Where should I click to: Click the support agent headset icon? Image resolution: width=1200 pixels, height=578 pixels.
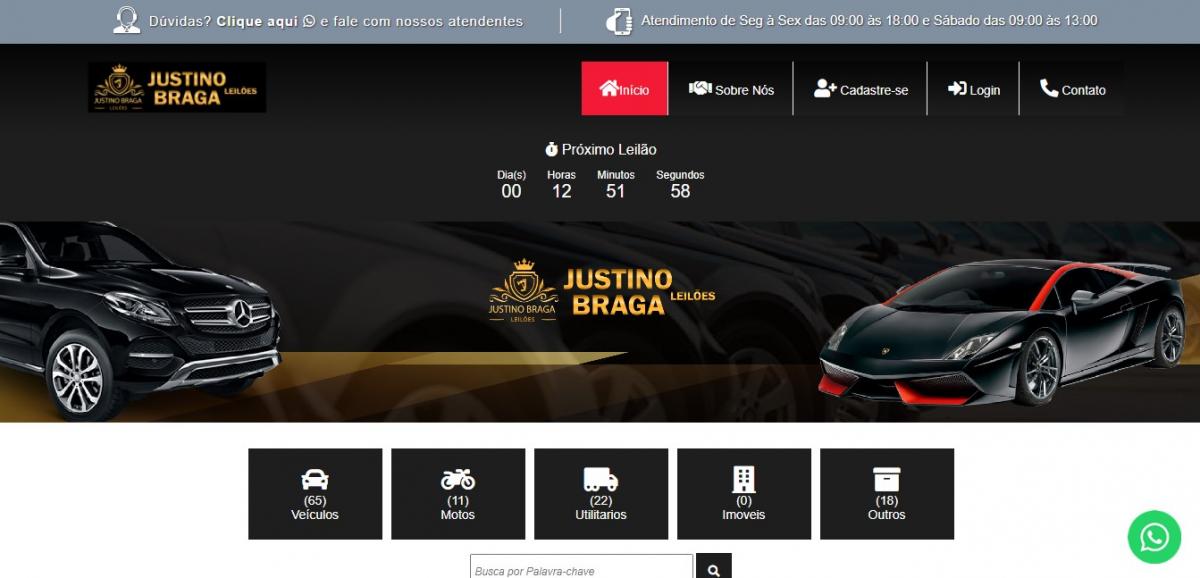click(127, 21)
